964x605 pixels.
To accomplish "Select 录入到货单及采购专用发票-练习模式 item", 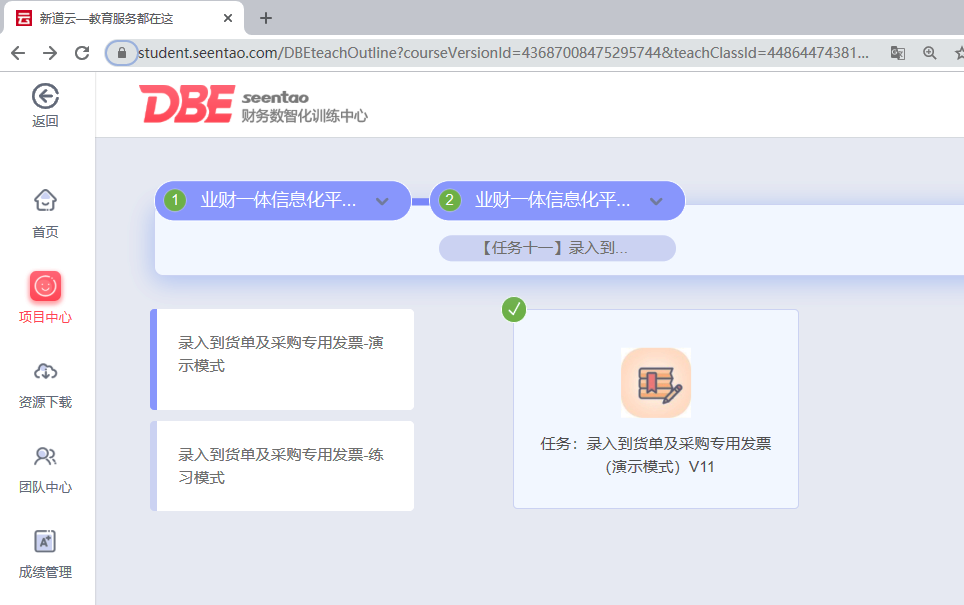I will click(282, 466).
